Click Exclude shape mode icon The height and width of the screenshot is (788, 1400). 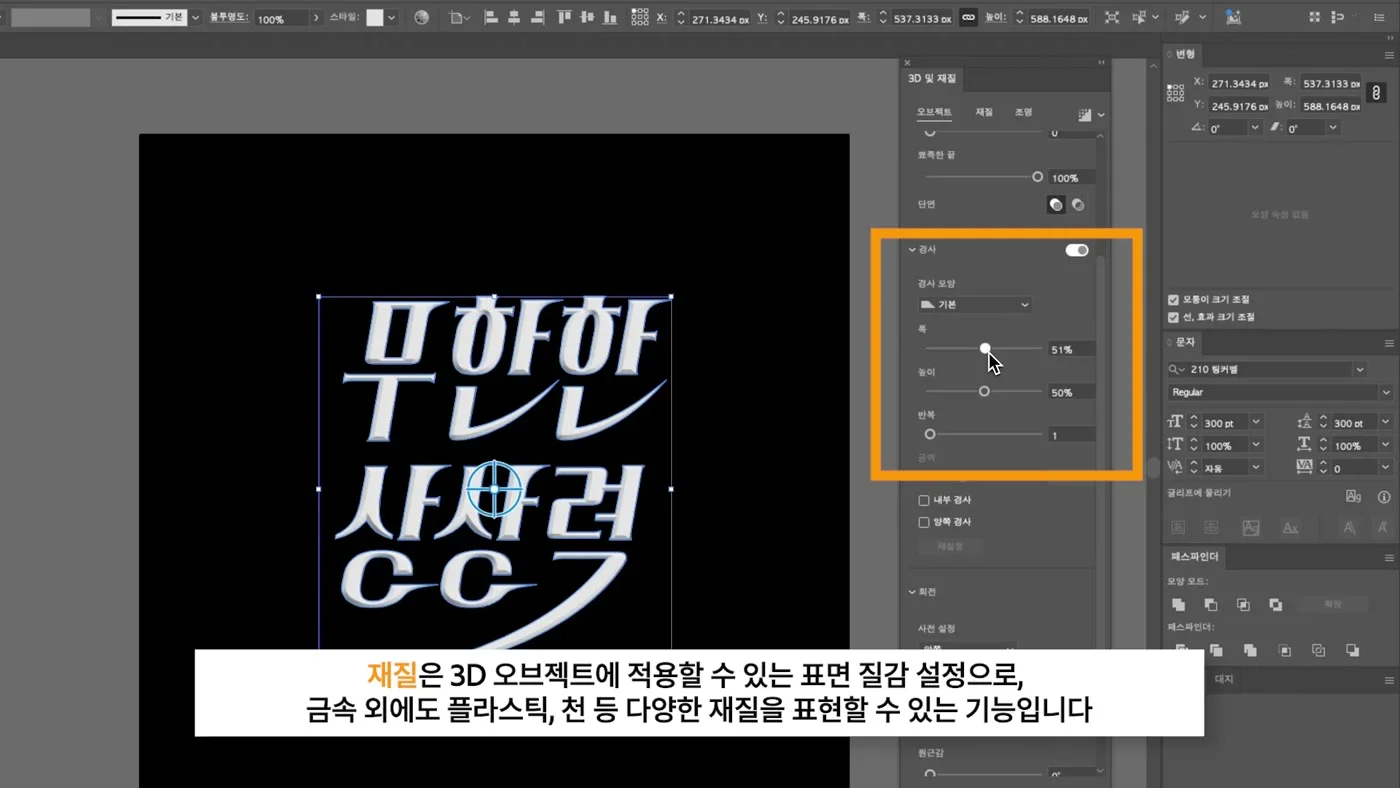[x=1276, y=605]
